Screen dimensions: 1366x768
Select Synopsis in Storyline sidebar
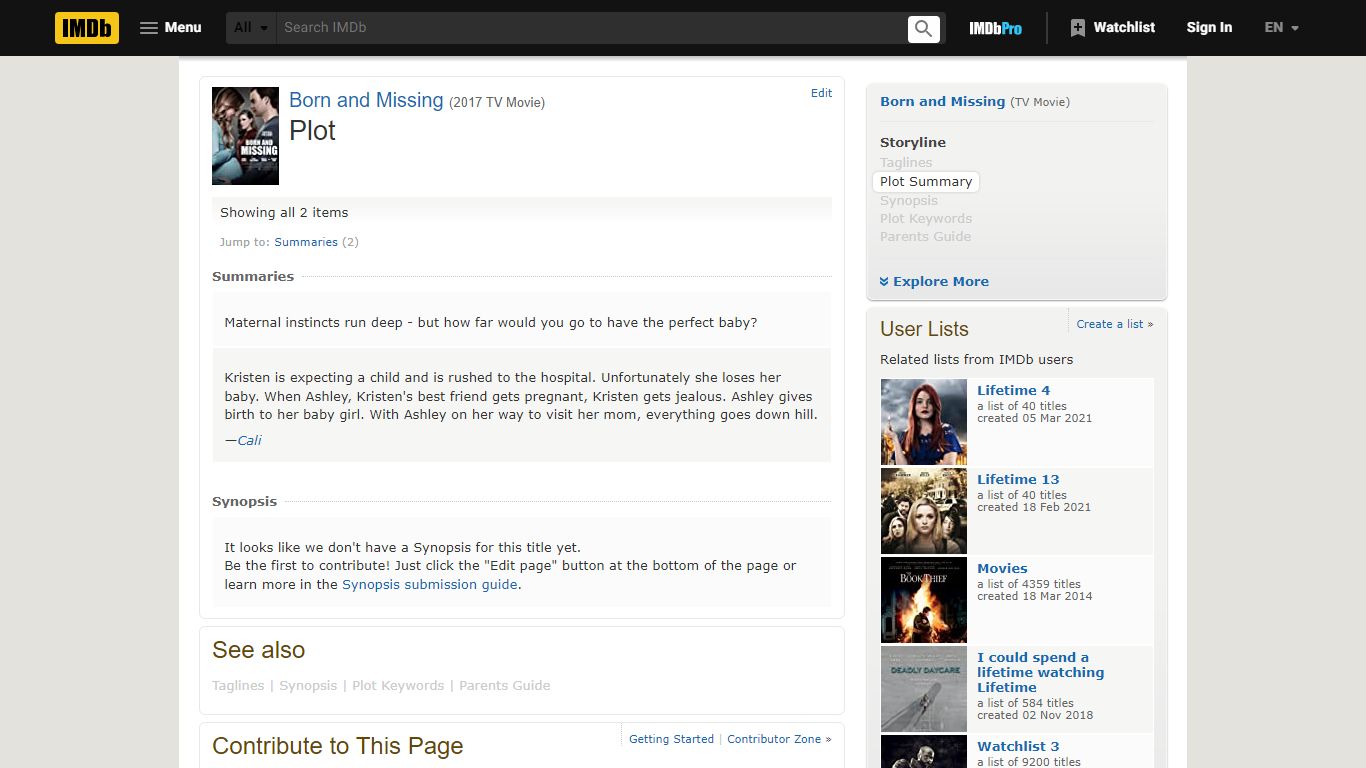[x=909, y=200]
